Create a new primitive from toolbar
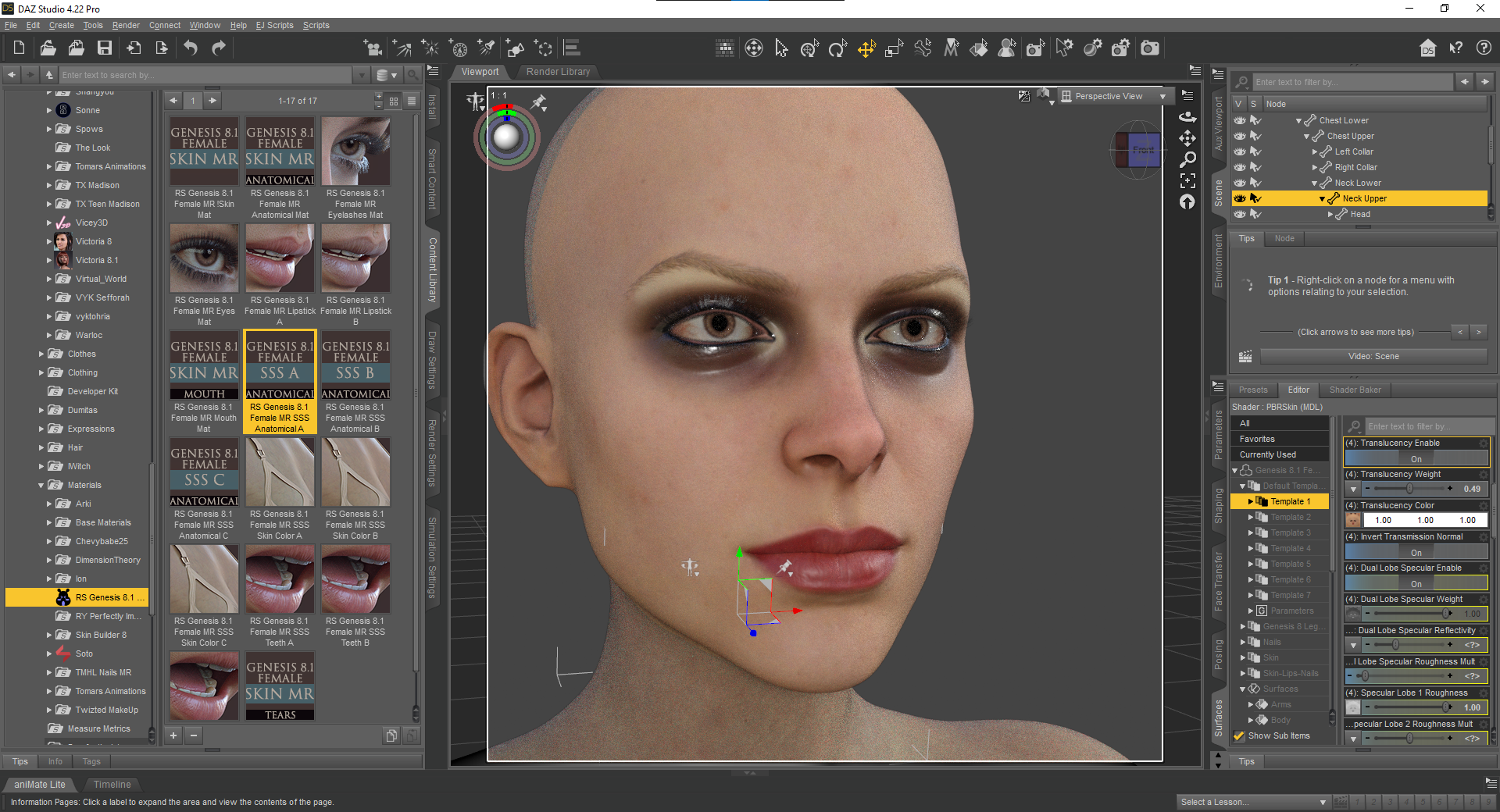This screenshot has height=812, width=1500. (515, 48)
